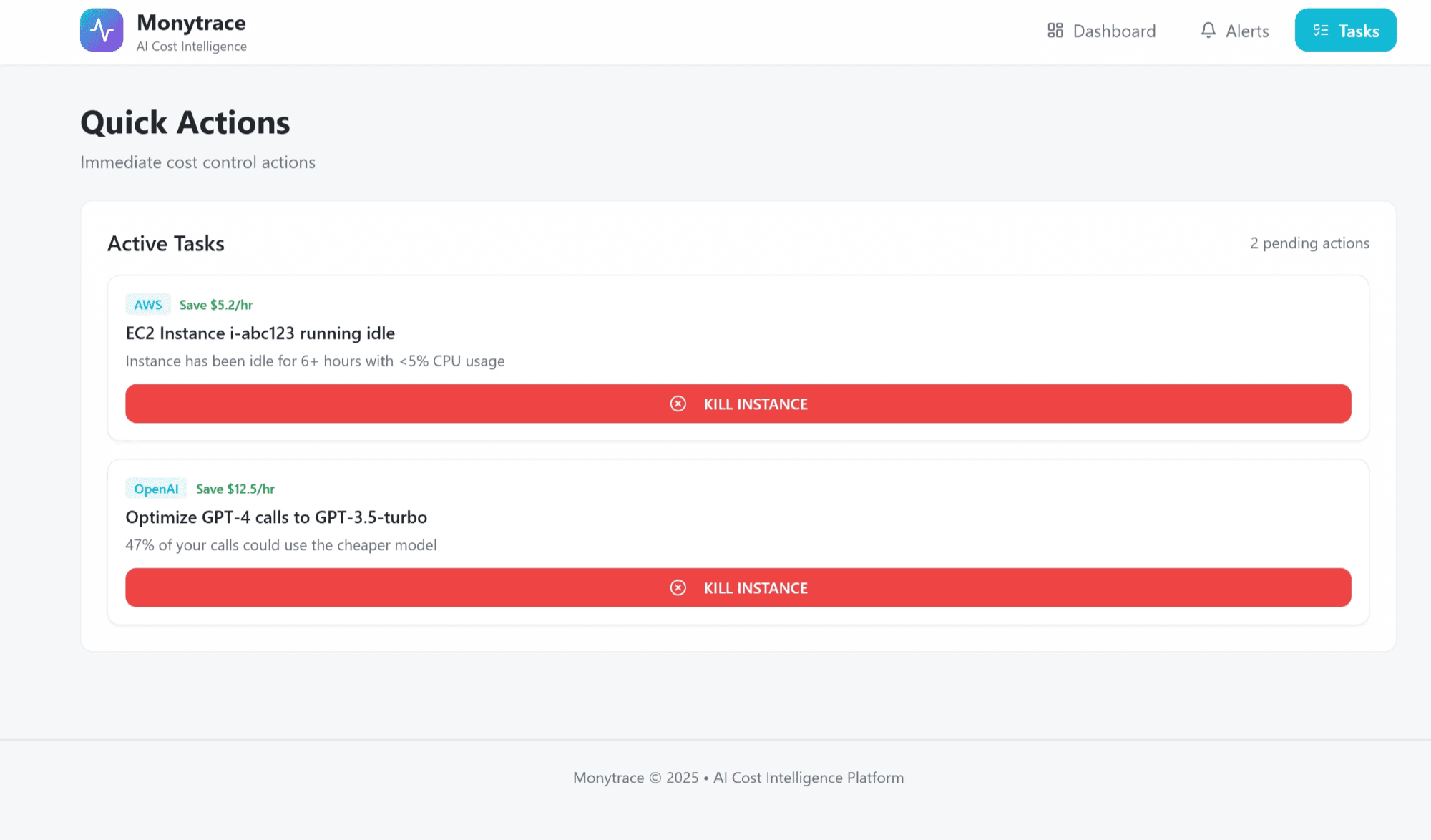Image resolution: width=1431 pixels, height=840 pixels.
Task: Click the Active Tasks section heading
Action: click(x=166, y=244)
